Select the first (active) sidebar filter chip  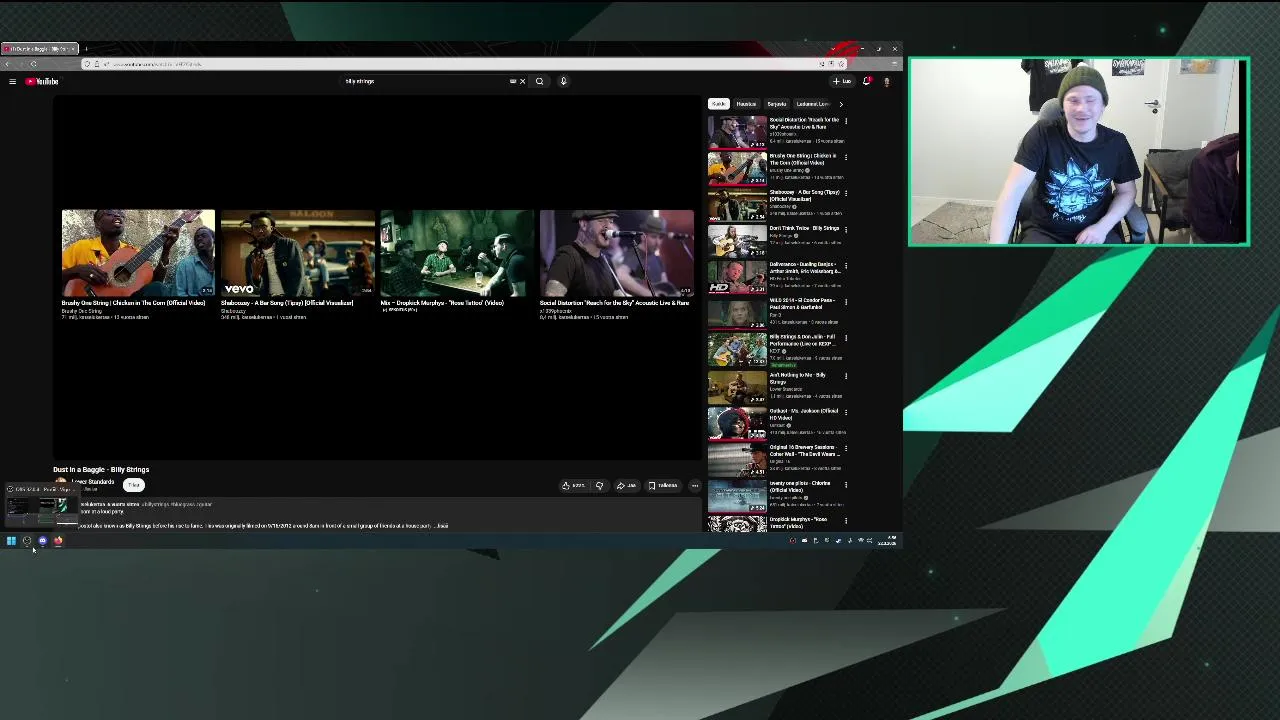[718, 104]
